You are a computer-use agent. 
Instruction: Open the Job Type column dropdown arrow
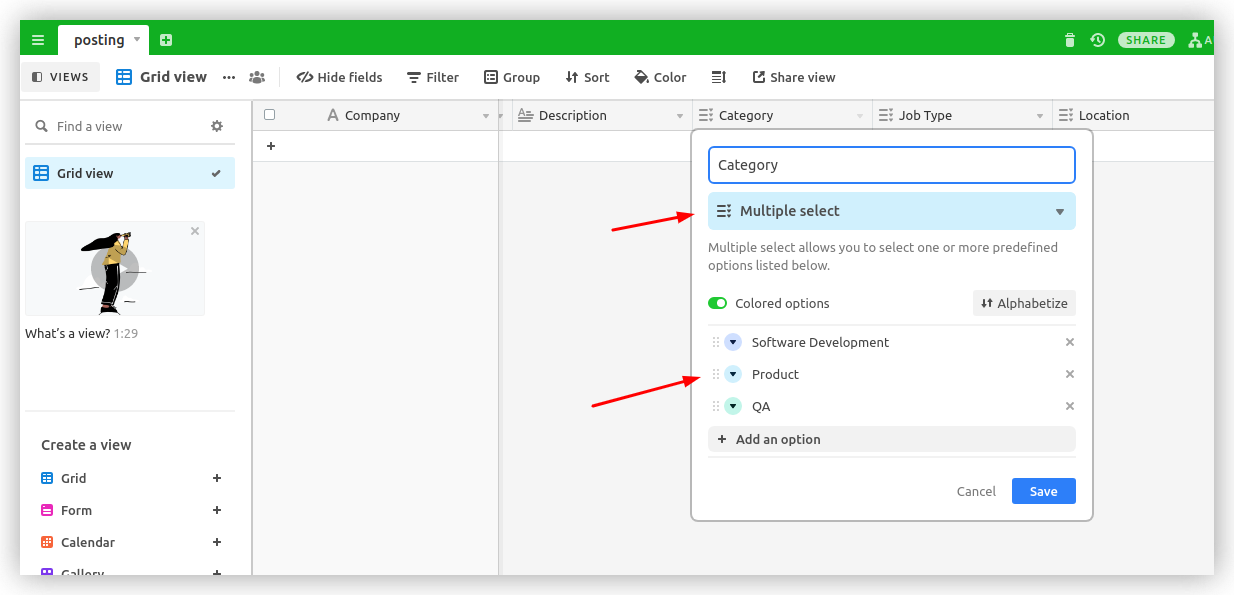pos(1040,116)
